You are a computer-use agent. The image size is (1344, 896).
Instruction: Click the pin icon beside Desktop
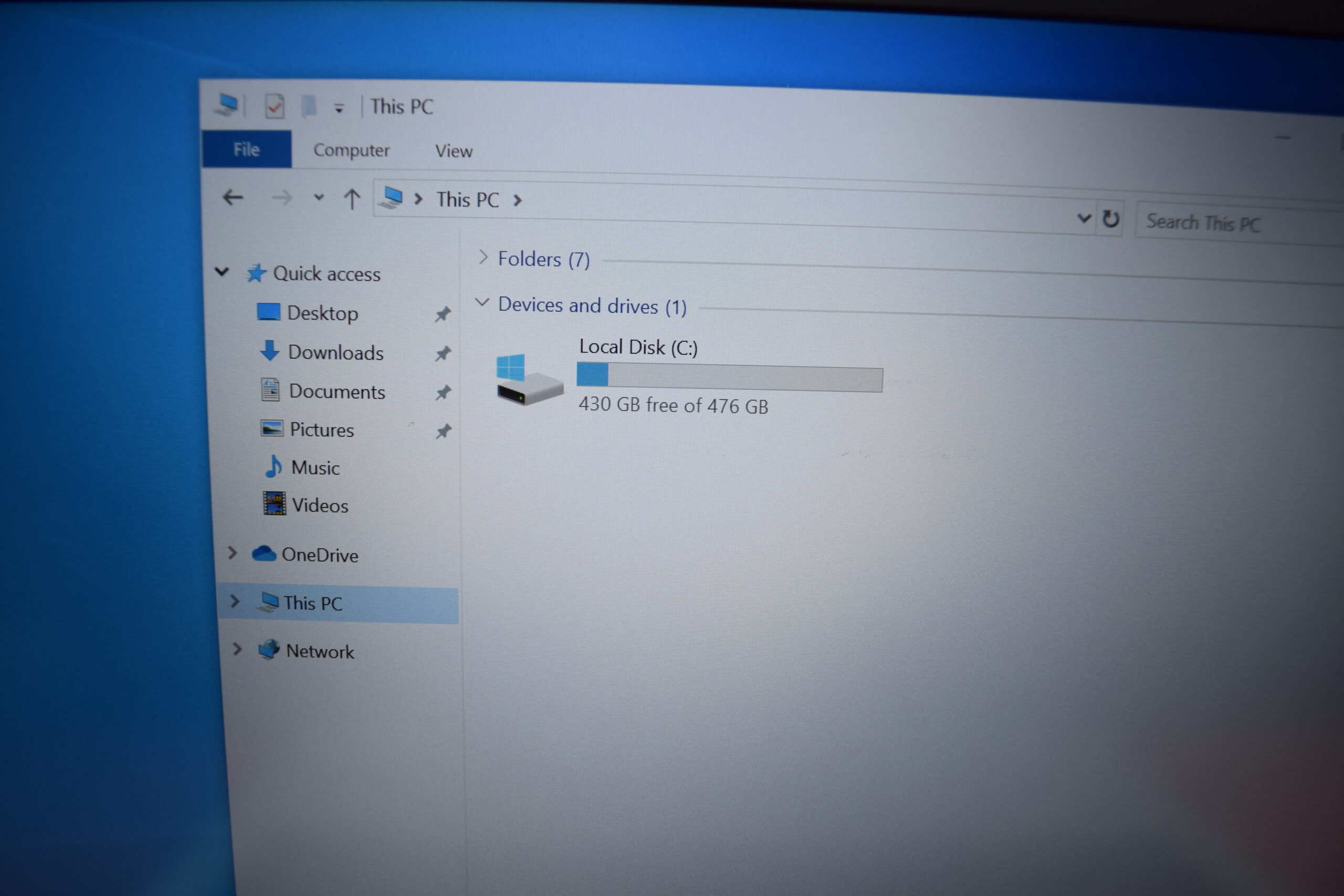click(x=443, y=314)
